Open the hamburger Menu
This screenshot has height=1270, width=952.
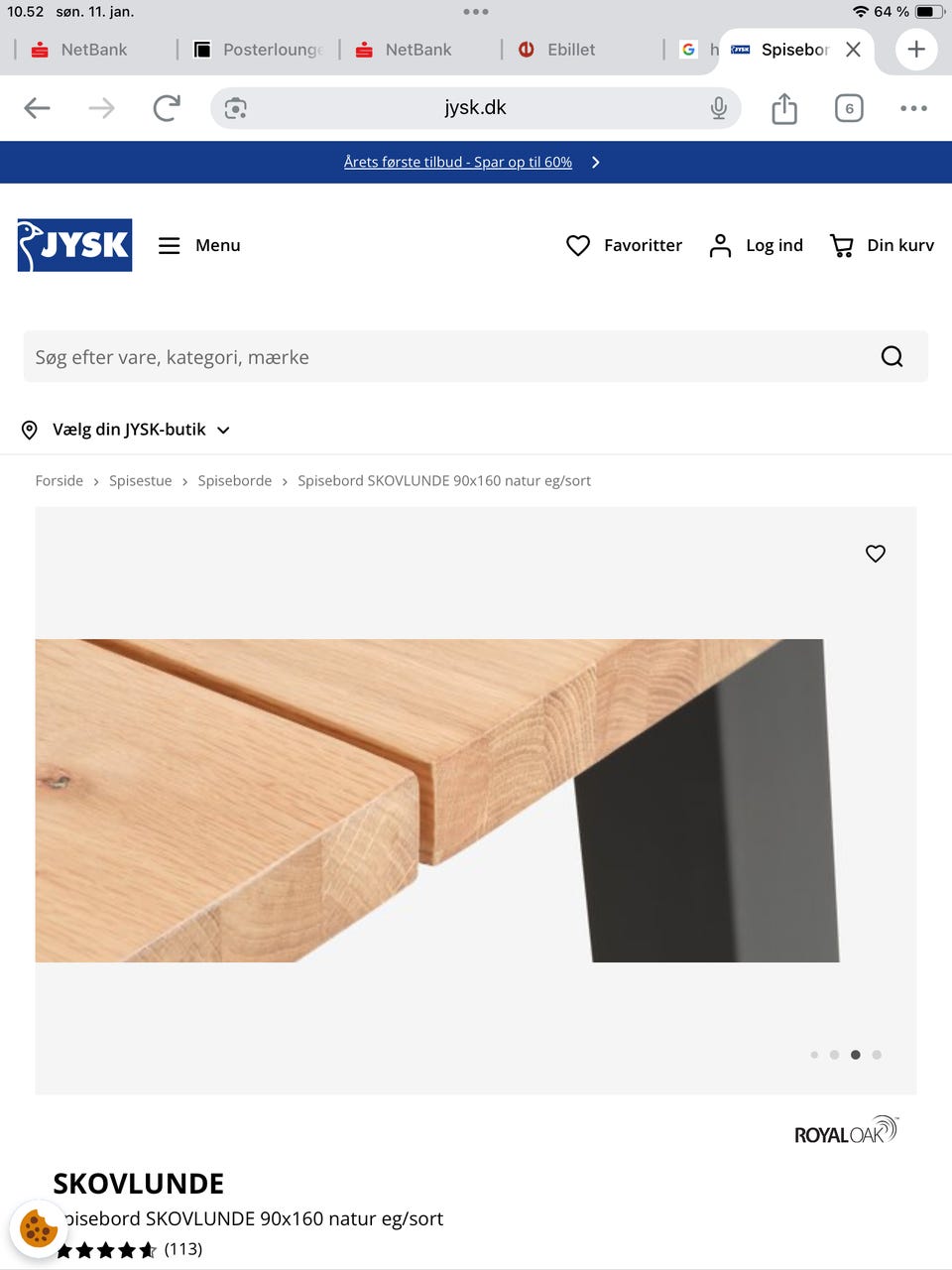(199, 245)
